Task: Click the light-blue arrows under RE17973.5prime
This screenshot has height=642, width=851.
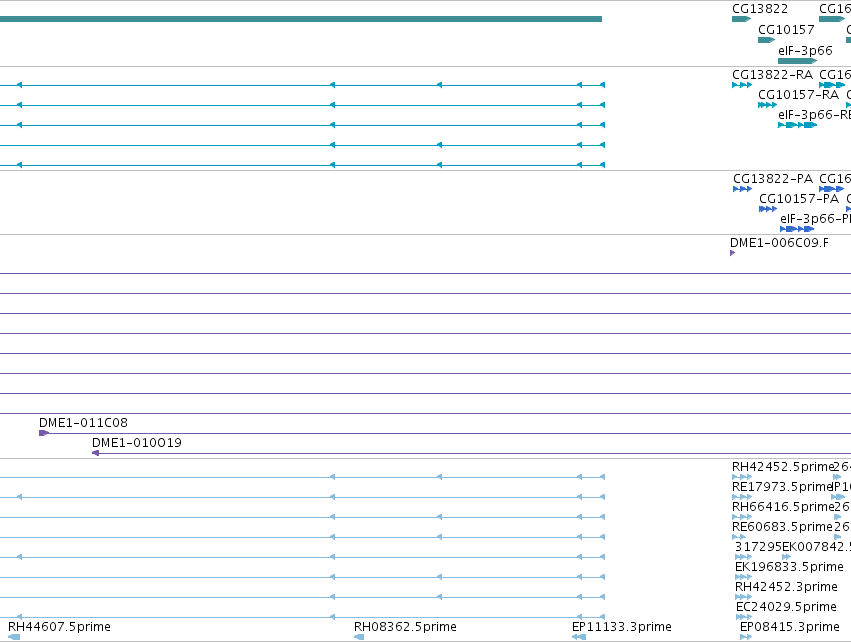Action: tap(742, 497)
